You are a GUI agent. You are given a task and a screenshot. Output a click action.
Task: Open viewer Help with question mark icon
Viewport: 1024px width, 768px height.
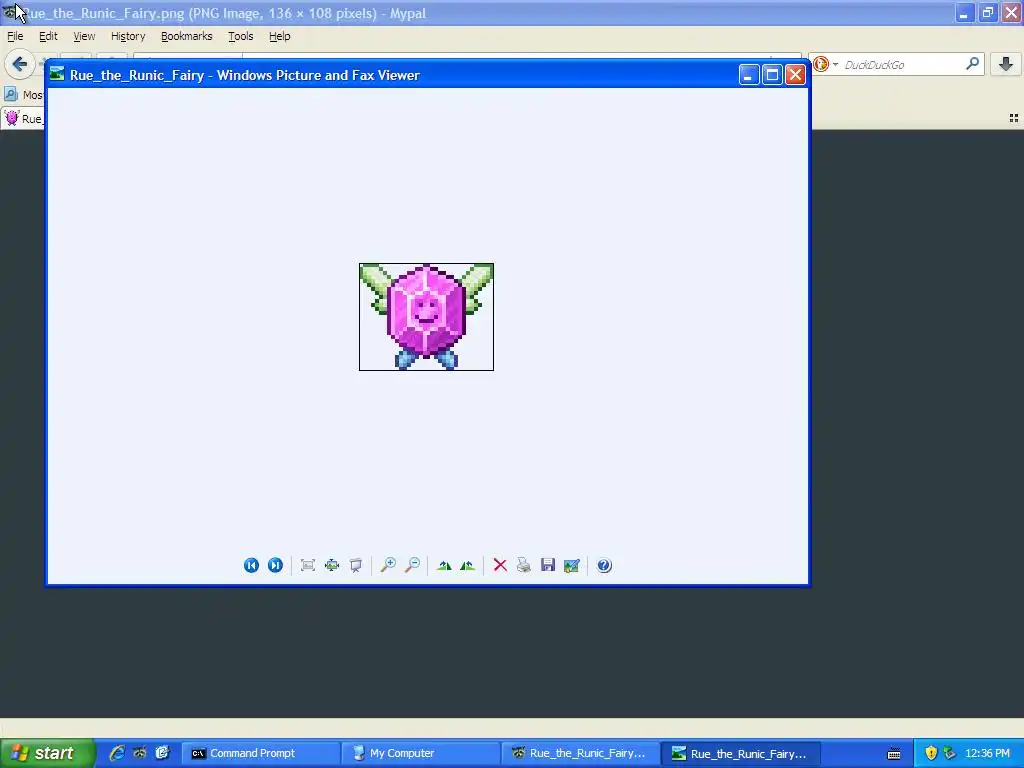coord(604,566)
